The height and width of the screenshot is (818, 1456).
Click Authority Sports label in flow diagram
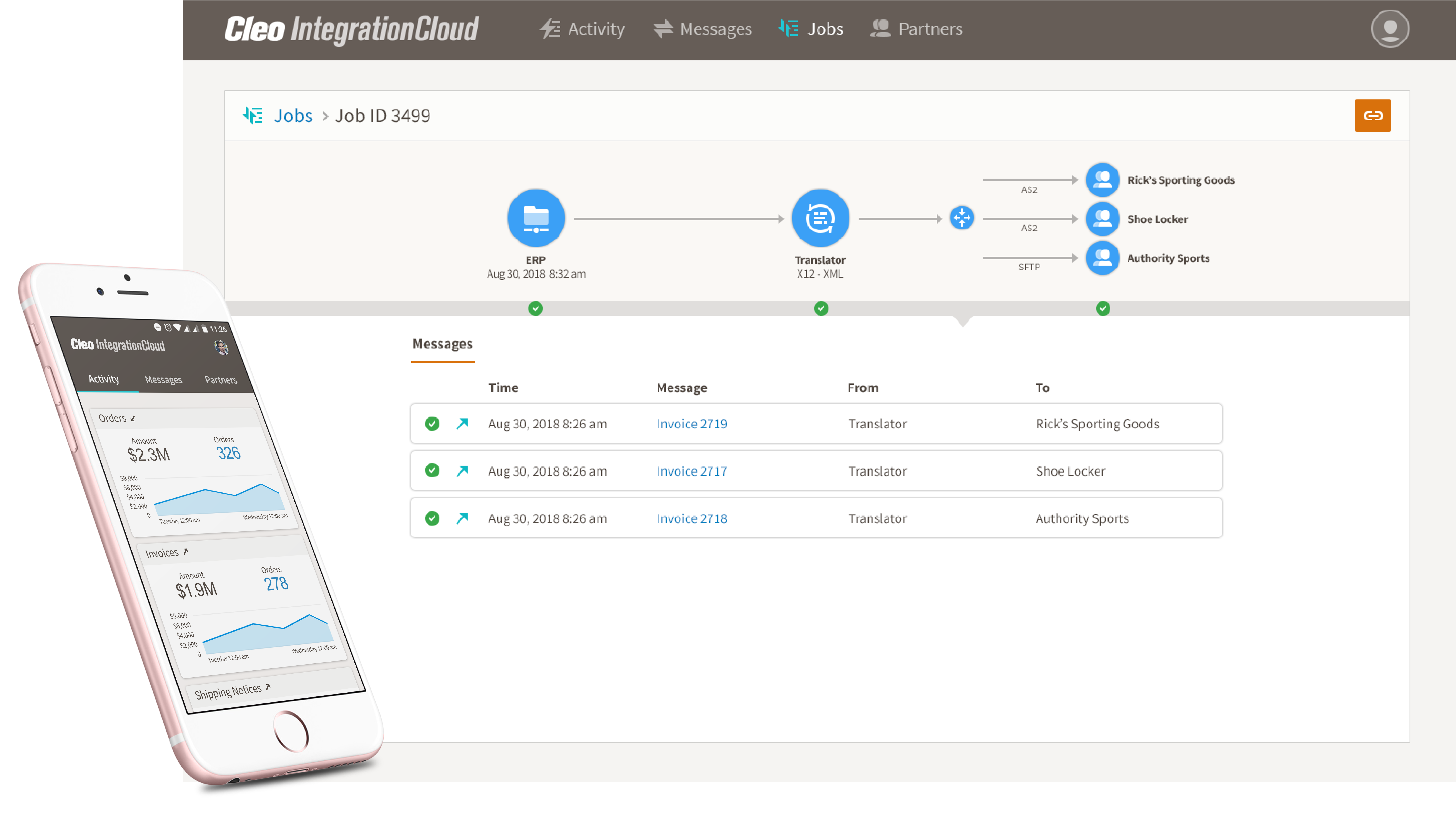[1168, 258]
